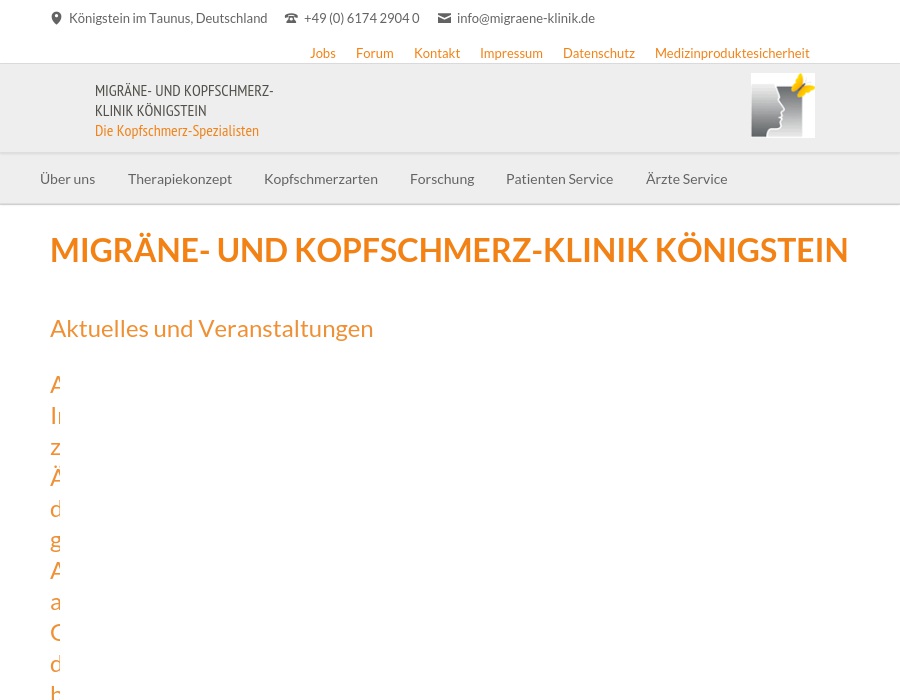Open the Datenschutz page
Image resolution: width=900 pixels, height=700 pixels.
click(x=598, y=52)
